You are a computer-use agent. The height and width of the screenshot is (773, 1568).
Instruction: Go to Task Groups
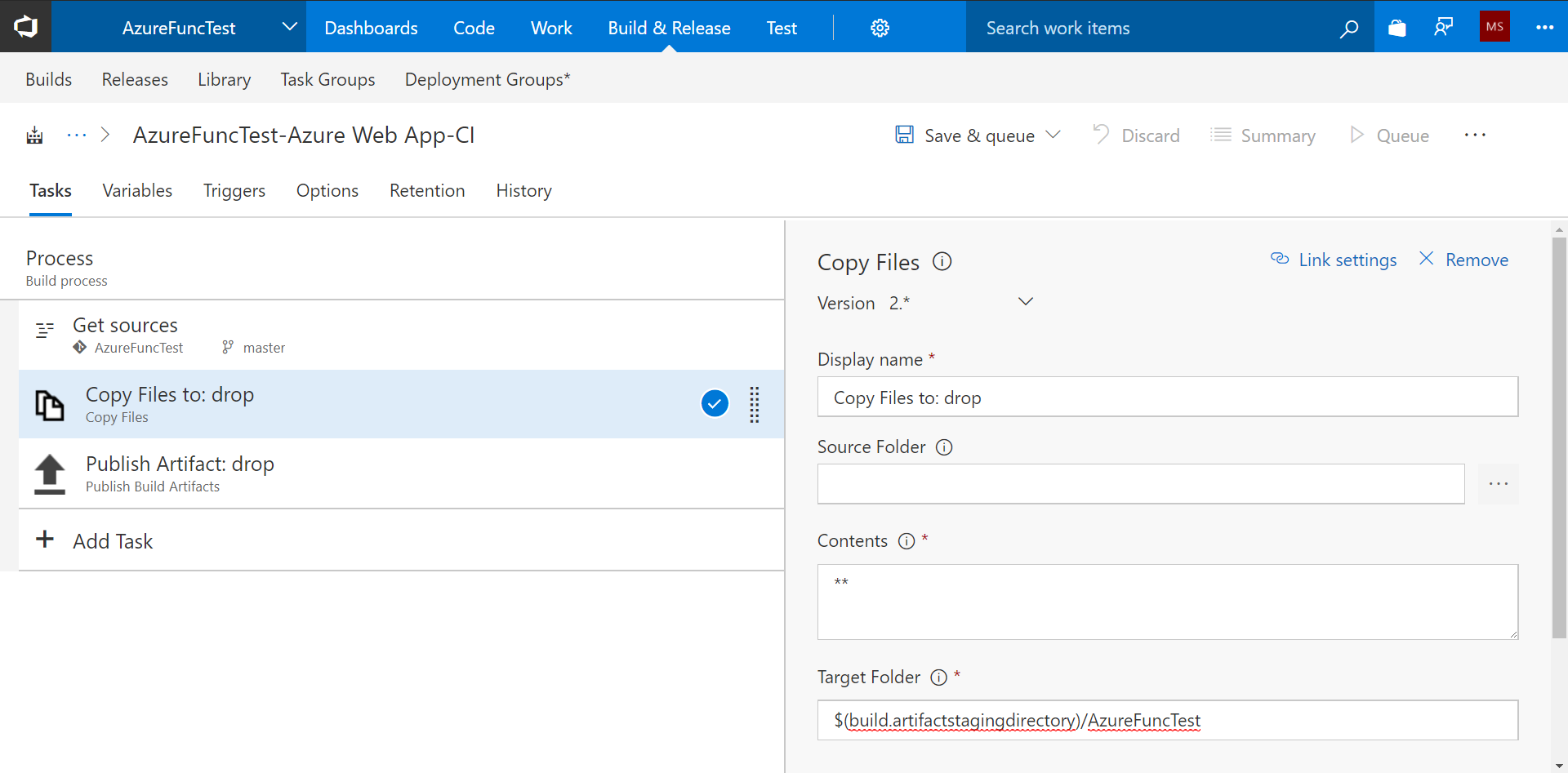point(327,79)
